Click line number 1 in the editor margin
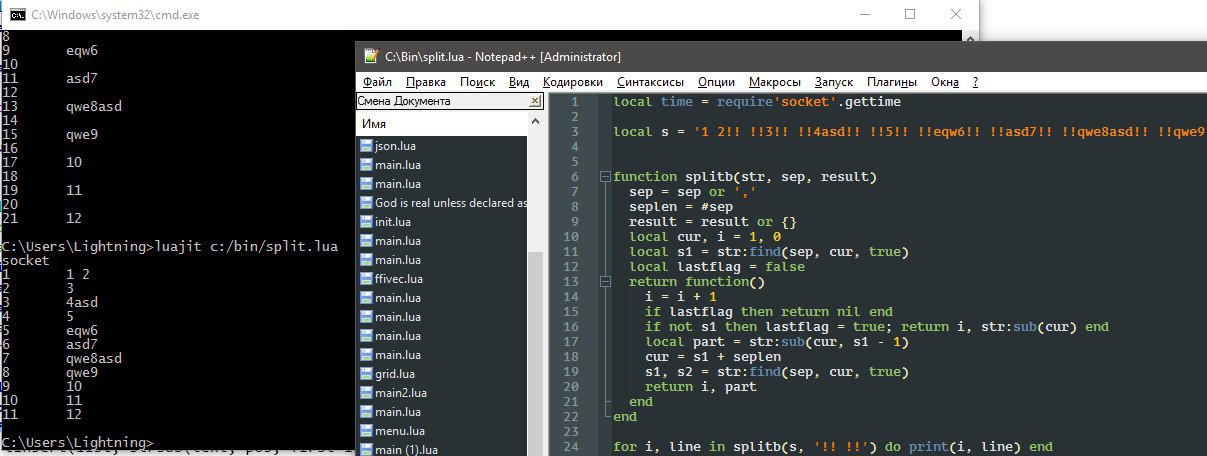 tap(574, 102)
